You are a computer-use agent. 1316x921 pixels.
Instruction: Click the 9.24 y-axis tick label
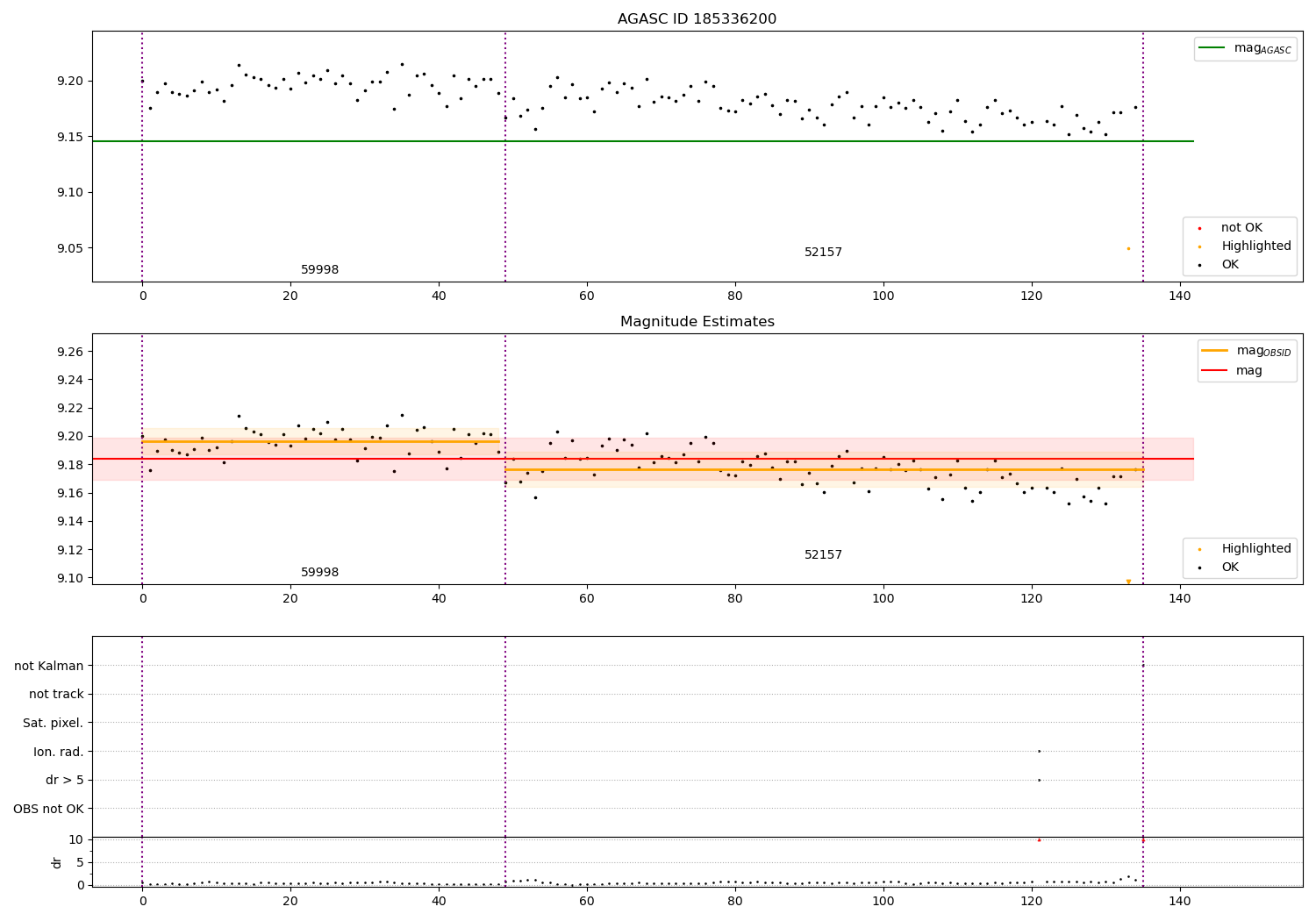pyautogui.click(x=71, y=380)
